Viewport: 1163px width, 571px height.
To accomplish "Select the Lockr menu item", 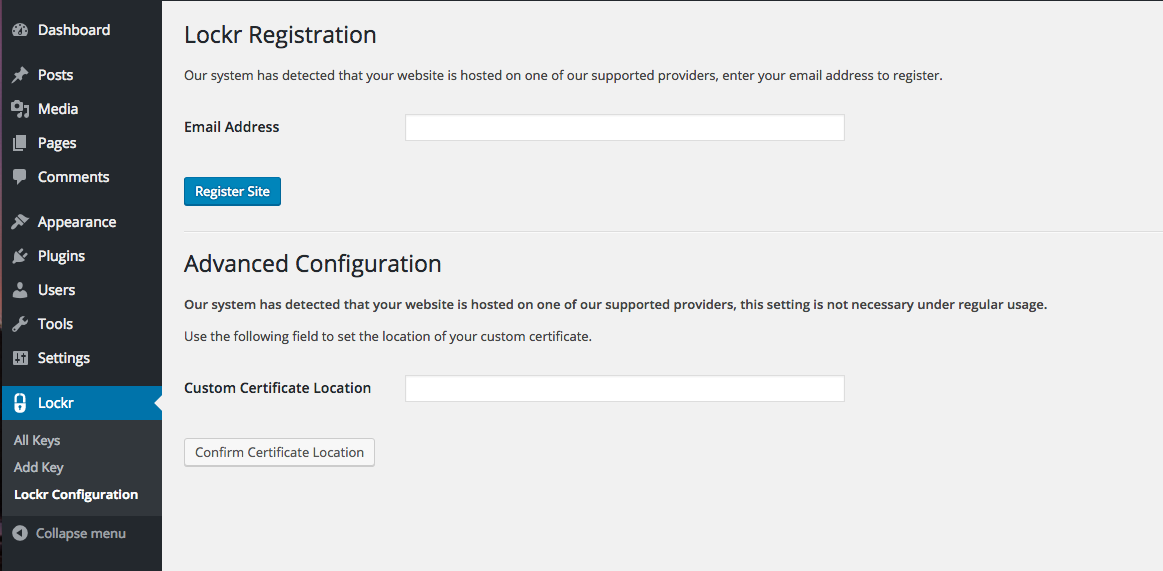I will 82,403.
